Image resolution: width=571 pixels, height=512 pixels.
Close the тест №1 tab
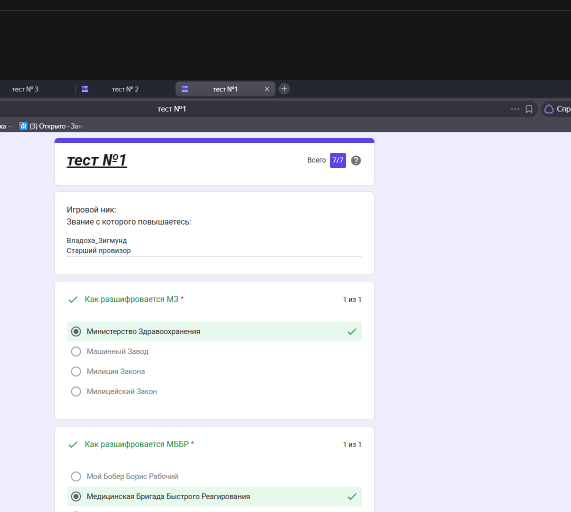(x=267, y=89)
